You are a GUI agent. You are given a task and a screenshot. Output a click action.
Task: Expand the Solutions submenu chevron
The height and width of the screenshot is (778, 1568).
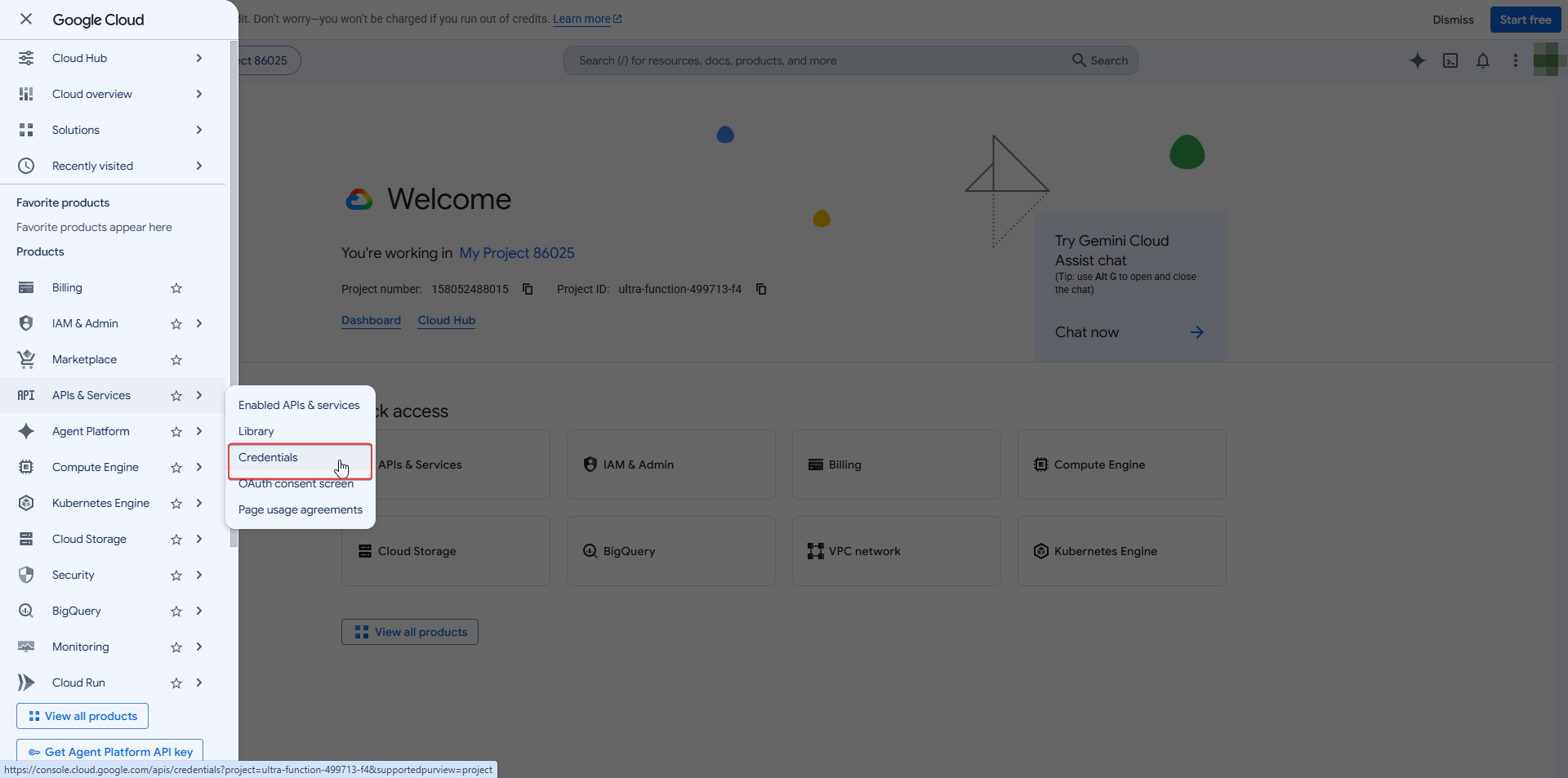[x=199, y=130]
